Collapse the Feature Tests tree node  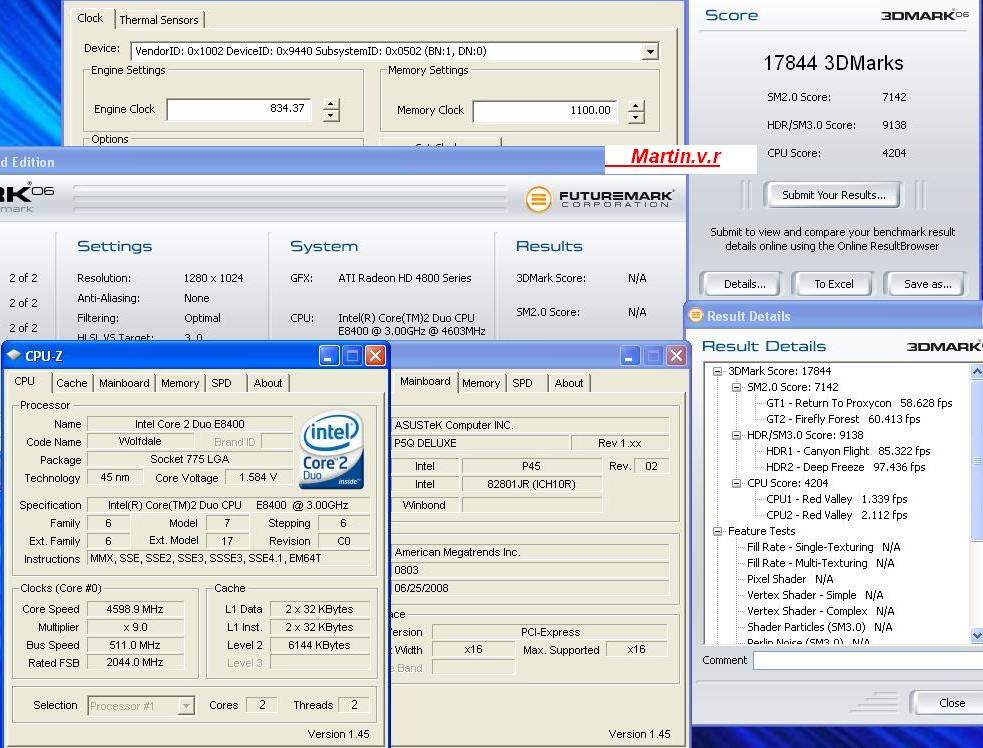[x=717, y=531]
